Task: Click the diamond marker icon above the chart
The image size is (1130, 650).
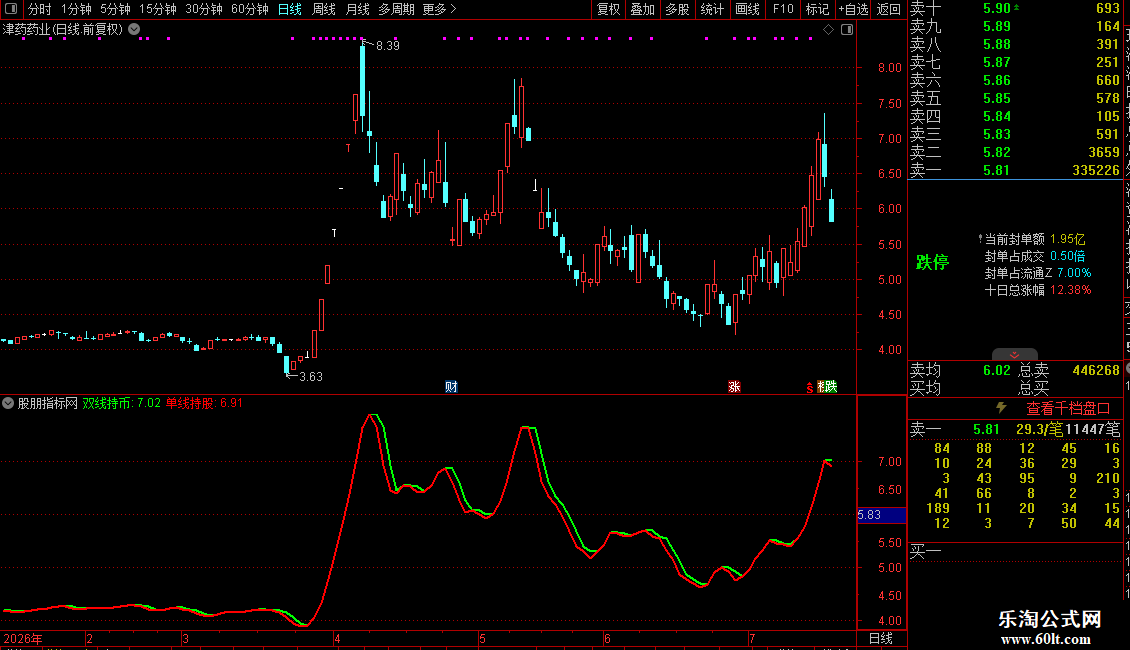Action: [829, 30]
